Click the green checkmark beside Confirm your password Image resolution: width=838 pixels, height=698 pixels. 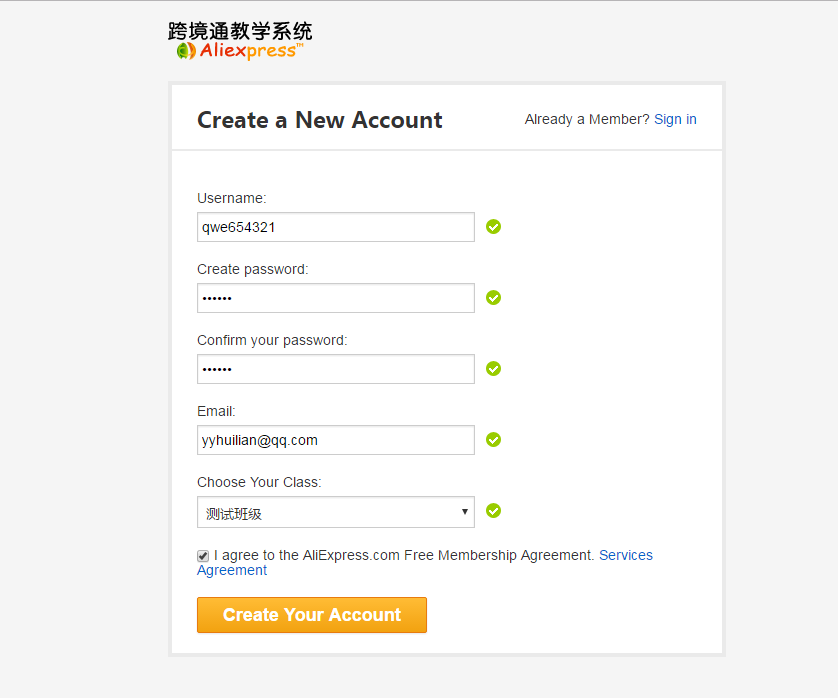coord(493,369)
